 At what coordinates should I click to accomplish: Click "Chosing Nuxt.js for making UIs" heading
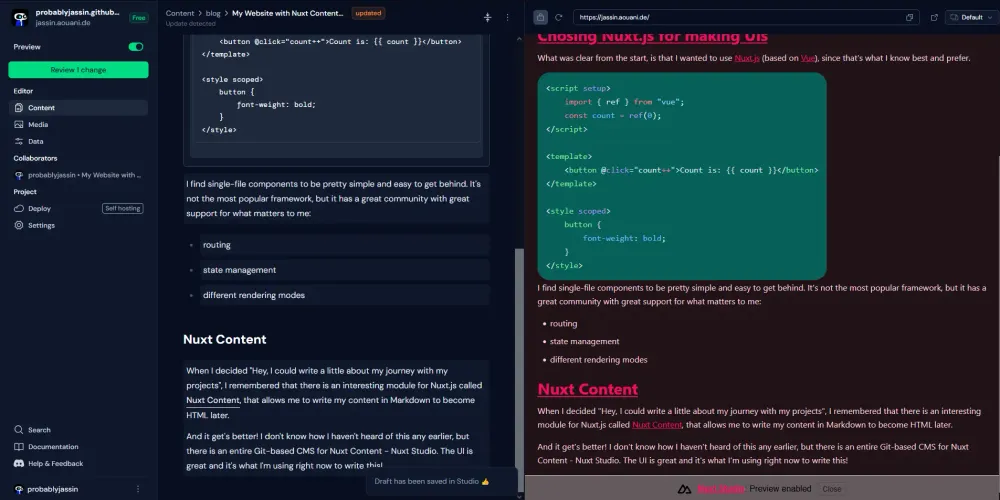pyautogui.click(x=652, y=37)
